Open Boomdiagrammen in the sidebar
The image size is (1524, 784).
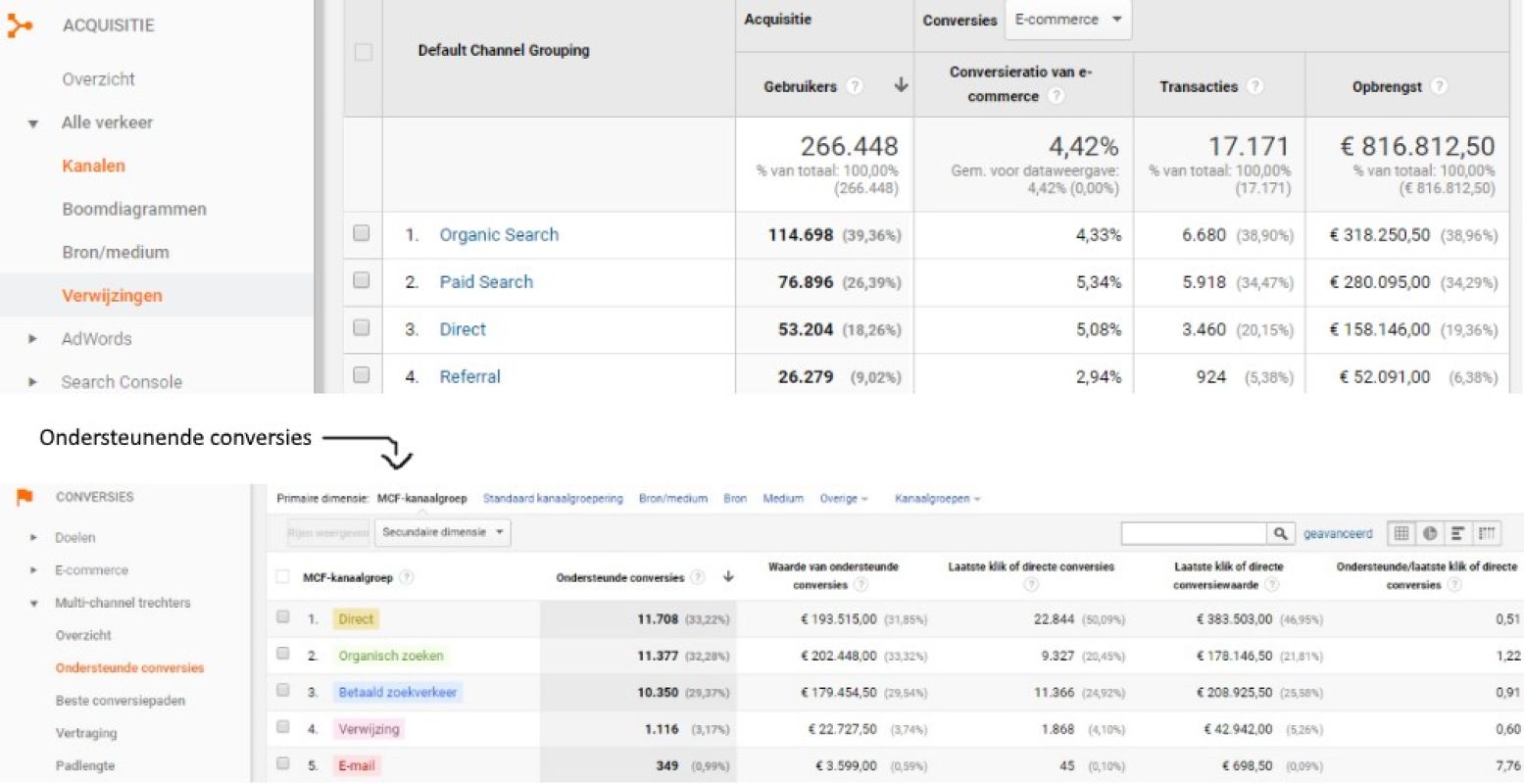134,209
